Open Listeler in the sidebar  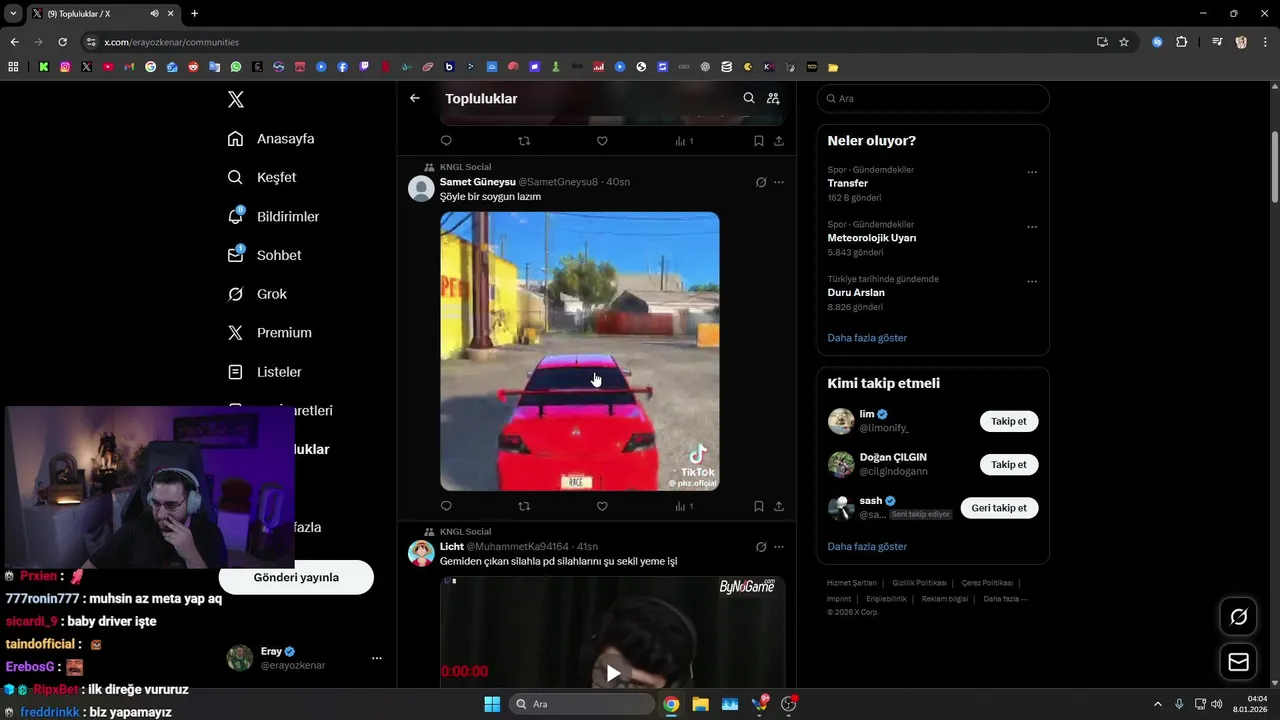click(x=264, y=372)
